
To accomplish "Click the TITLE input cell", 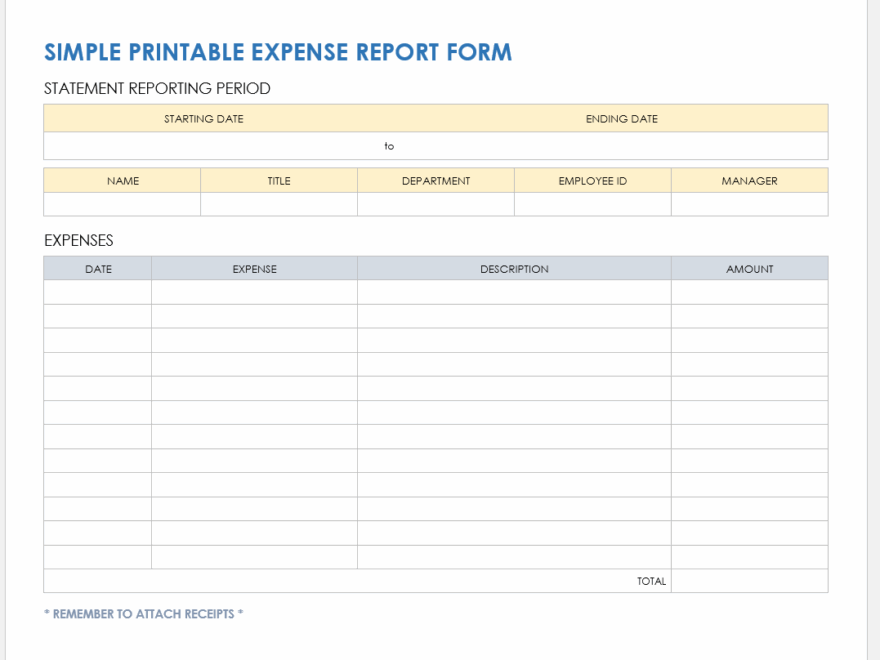I will [x=278, y=204].
